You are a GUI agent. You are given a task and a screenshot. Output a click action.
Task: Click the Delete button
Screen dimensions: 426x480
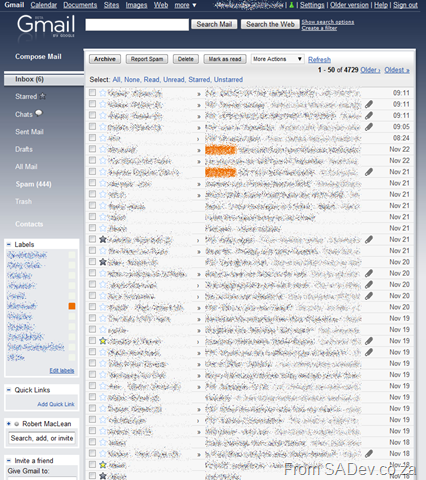click(x=186, y=59)
